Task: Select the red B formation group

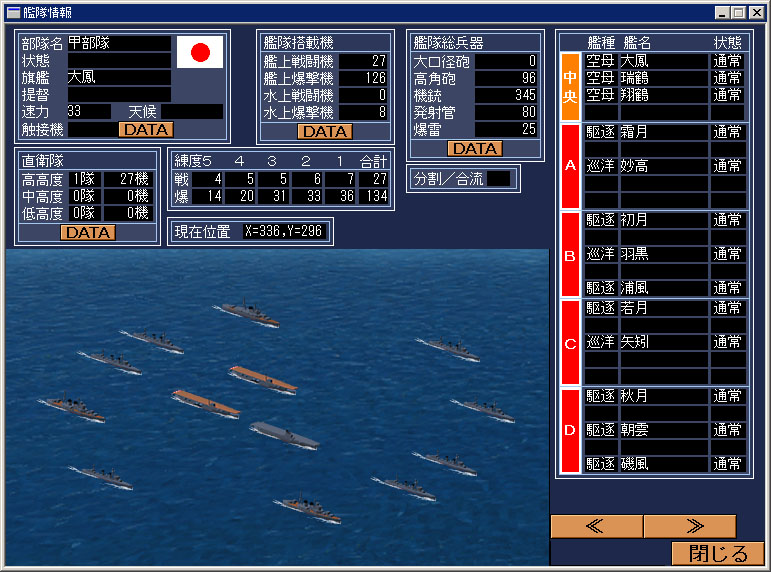Action: (x=570, y=254)
